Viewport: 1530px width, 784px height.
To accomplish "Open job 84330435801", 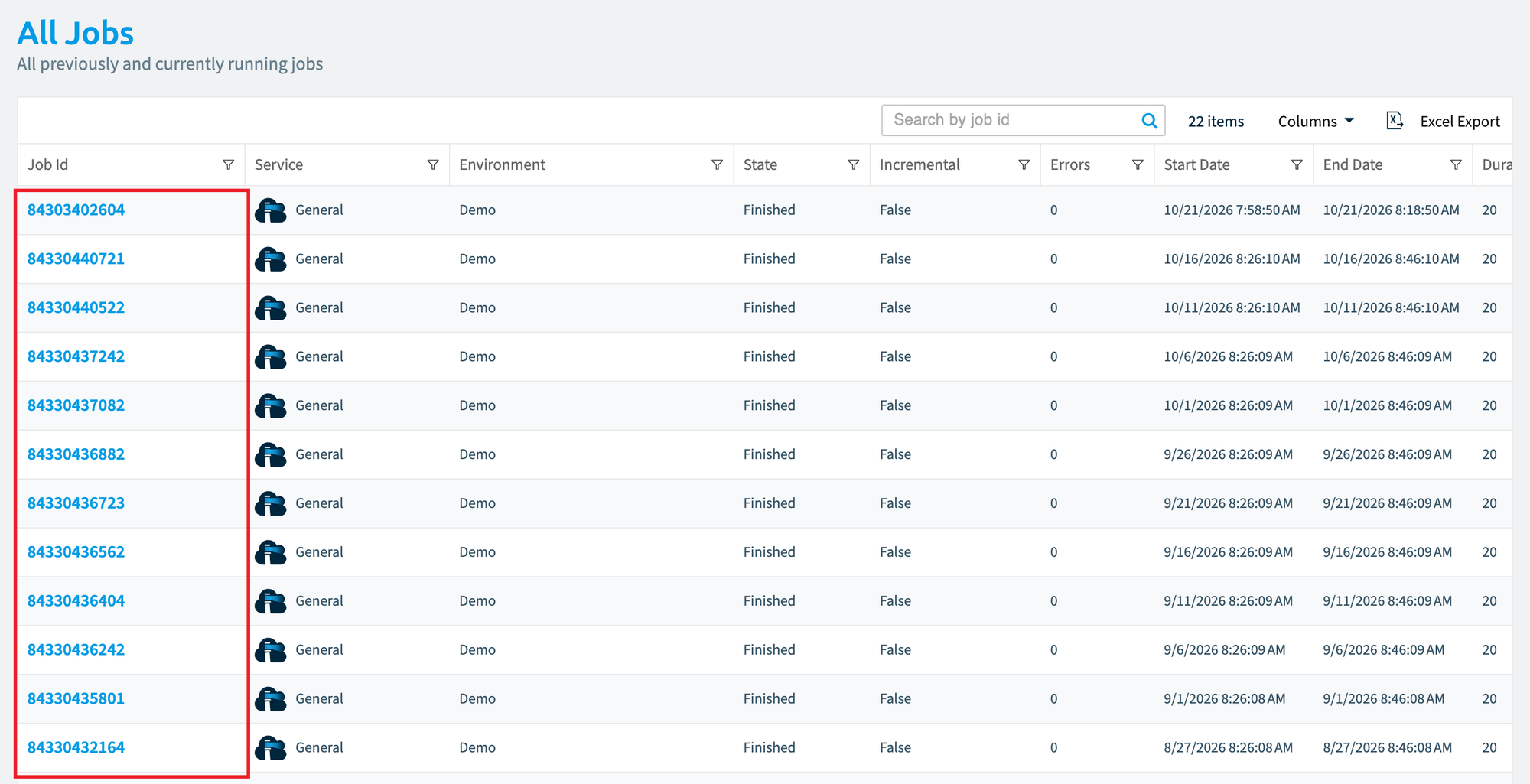I will pyautogui.click(x=76, y=699).
